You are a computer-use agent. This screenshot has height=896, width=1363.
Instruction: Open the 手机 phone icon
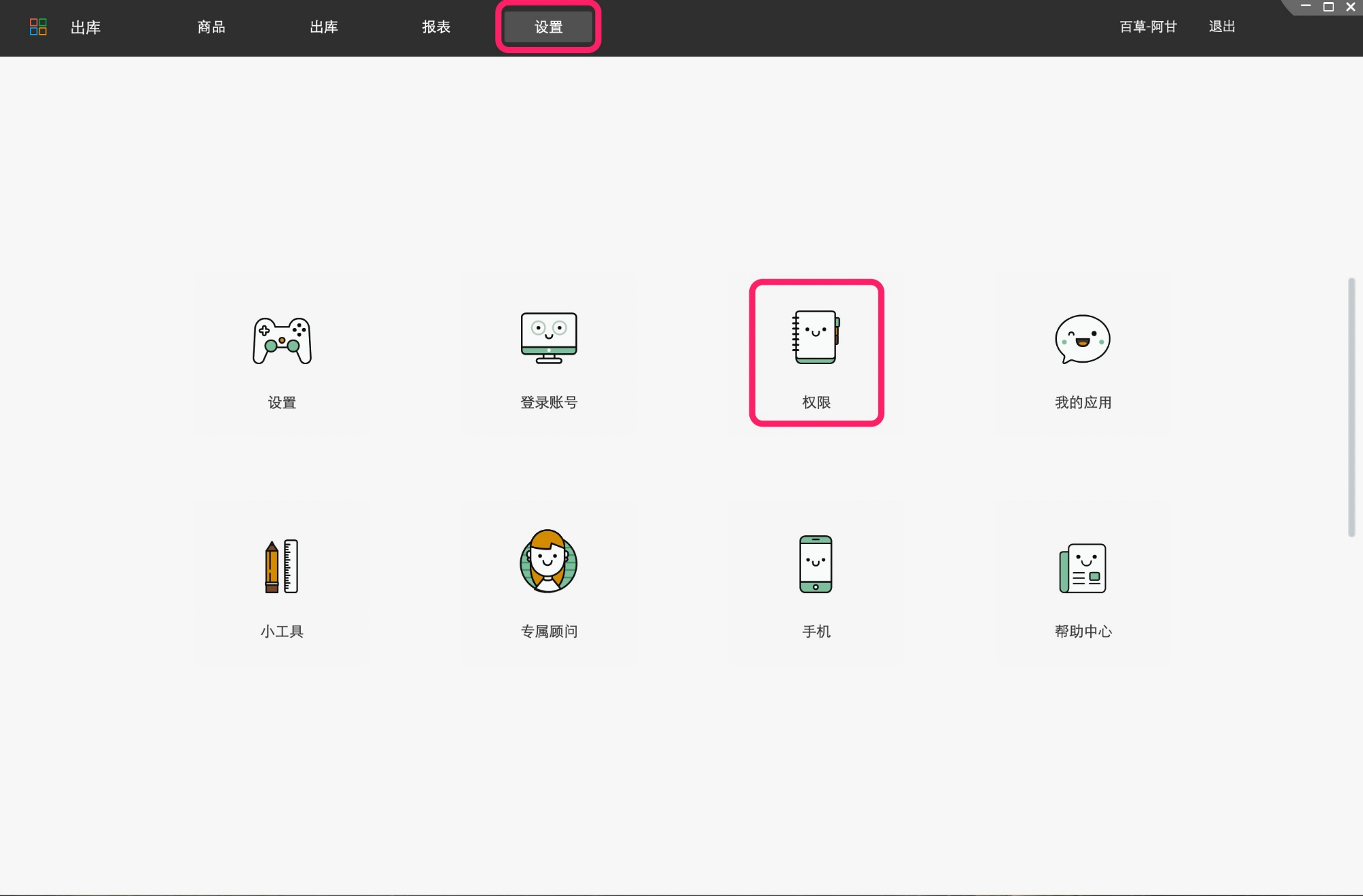pos(816,564)
